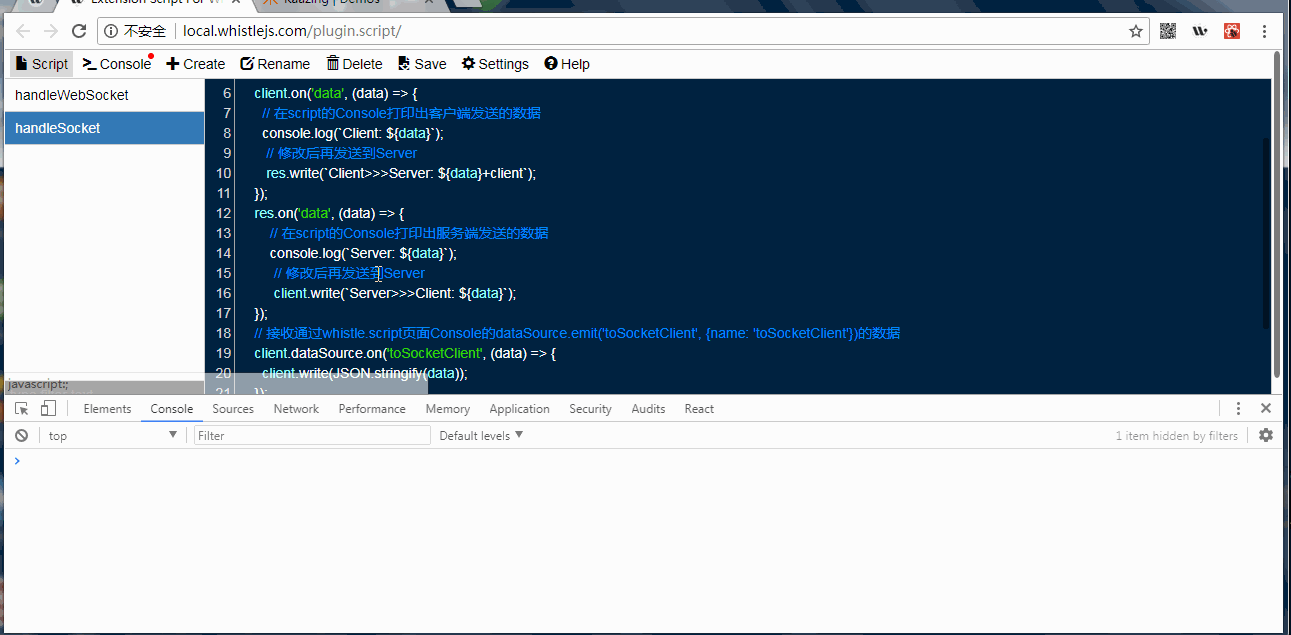Click code line 10 res.write statement
This screenshot has height=635, width=1291.
[401, 173]
